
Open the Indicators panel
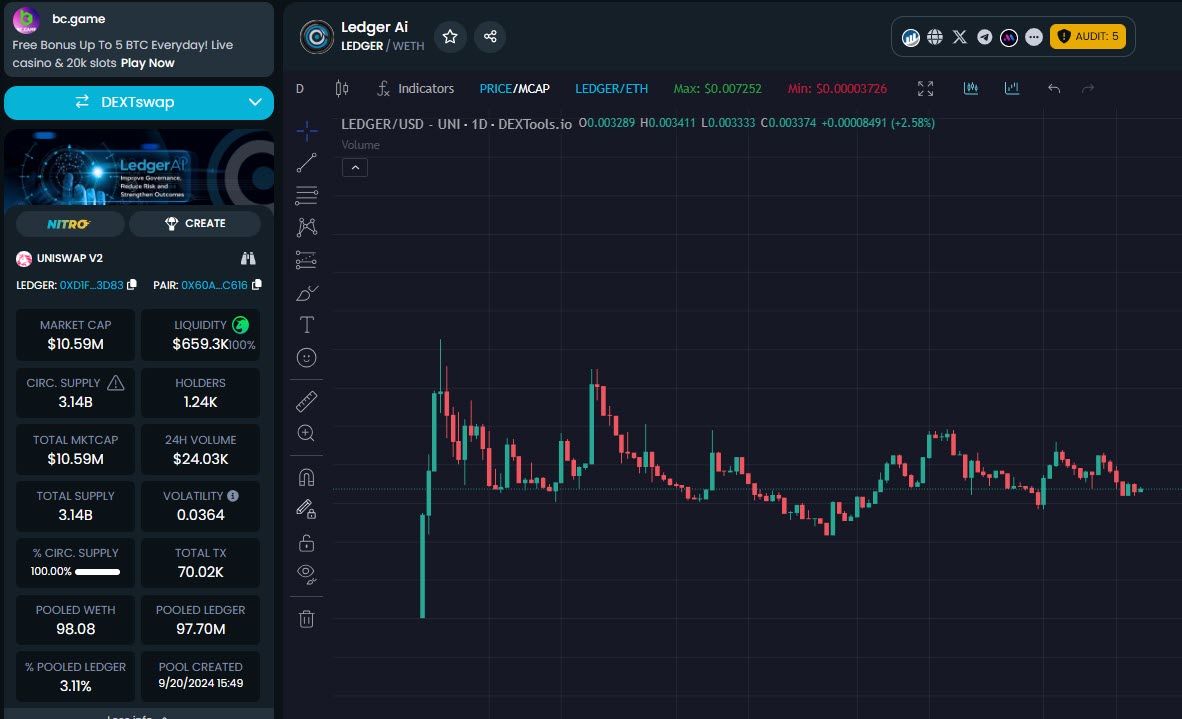point(416,88)
